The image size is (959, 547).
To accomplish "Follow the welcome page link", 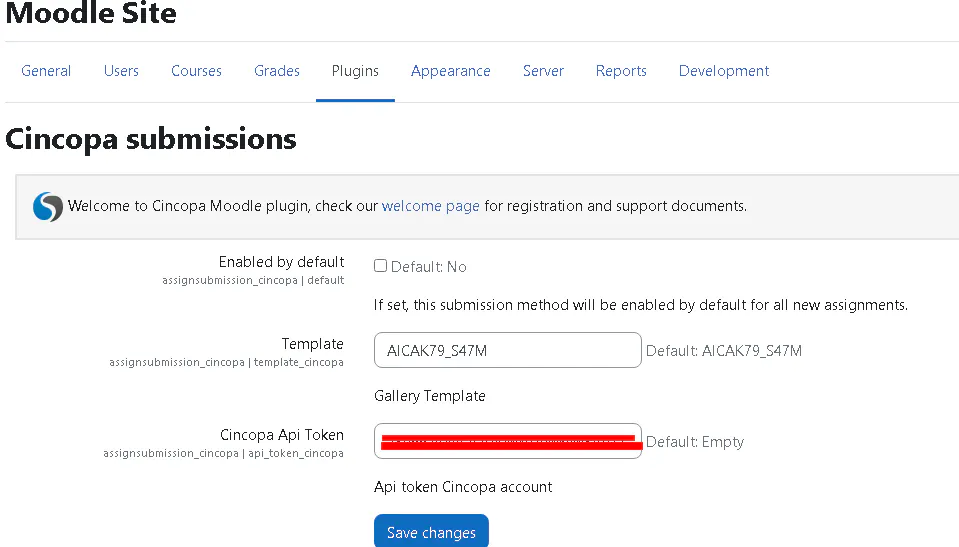I will pos(431,206).
